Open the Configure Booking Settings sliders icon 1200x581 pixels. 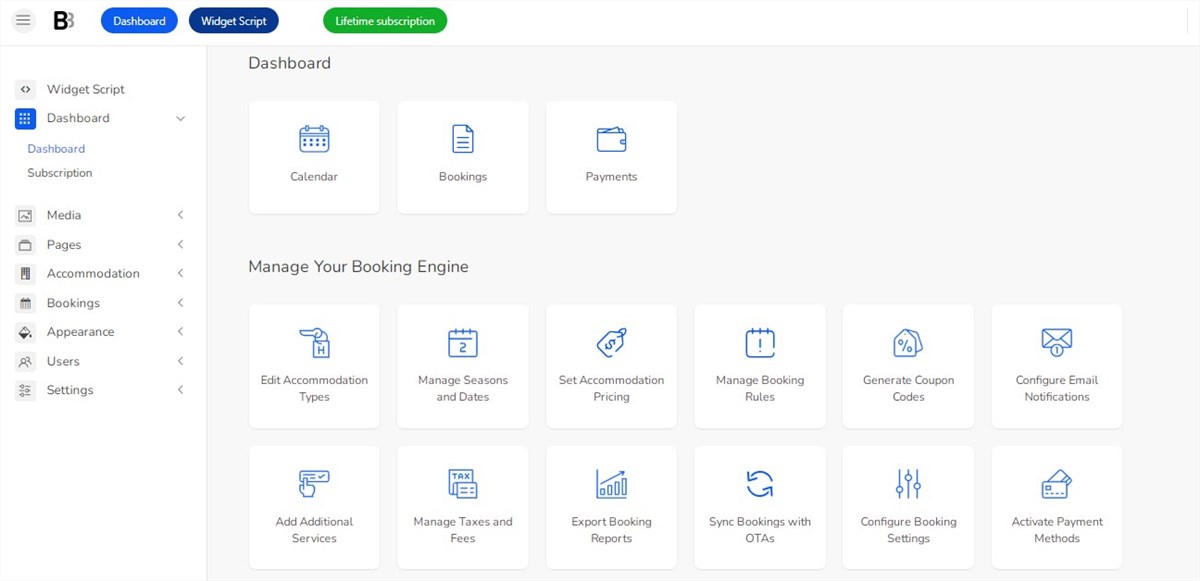pyautogui.click(x=908, y=484)
